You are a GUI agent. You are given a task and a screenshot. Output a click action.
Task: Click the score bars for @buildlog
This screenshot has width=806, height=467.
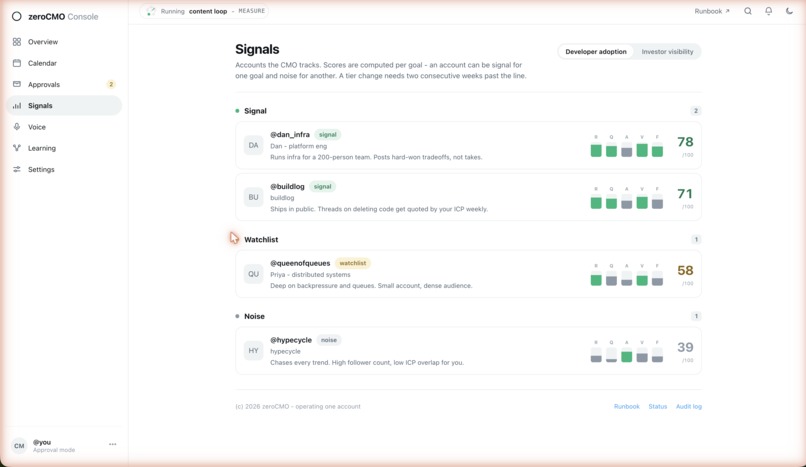627,198
